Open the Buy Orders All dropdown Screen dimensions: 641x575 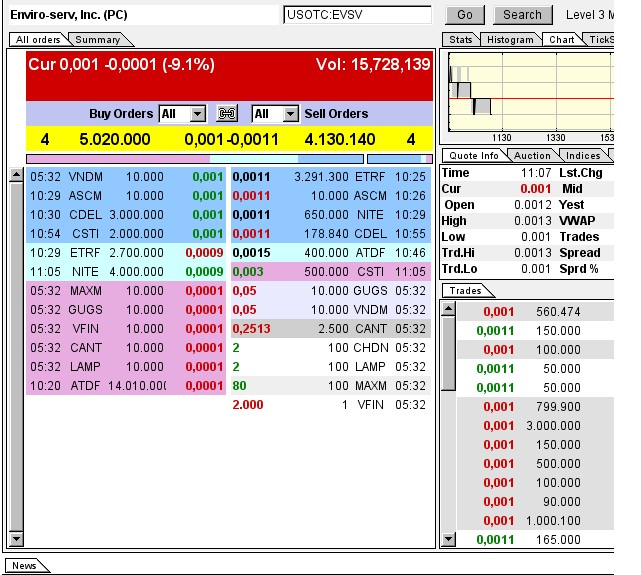pyautogui.click(x=182, y=114)
